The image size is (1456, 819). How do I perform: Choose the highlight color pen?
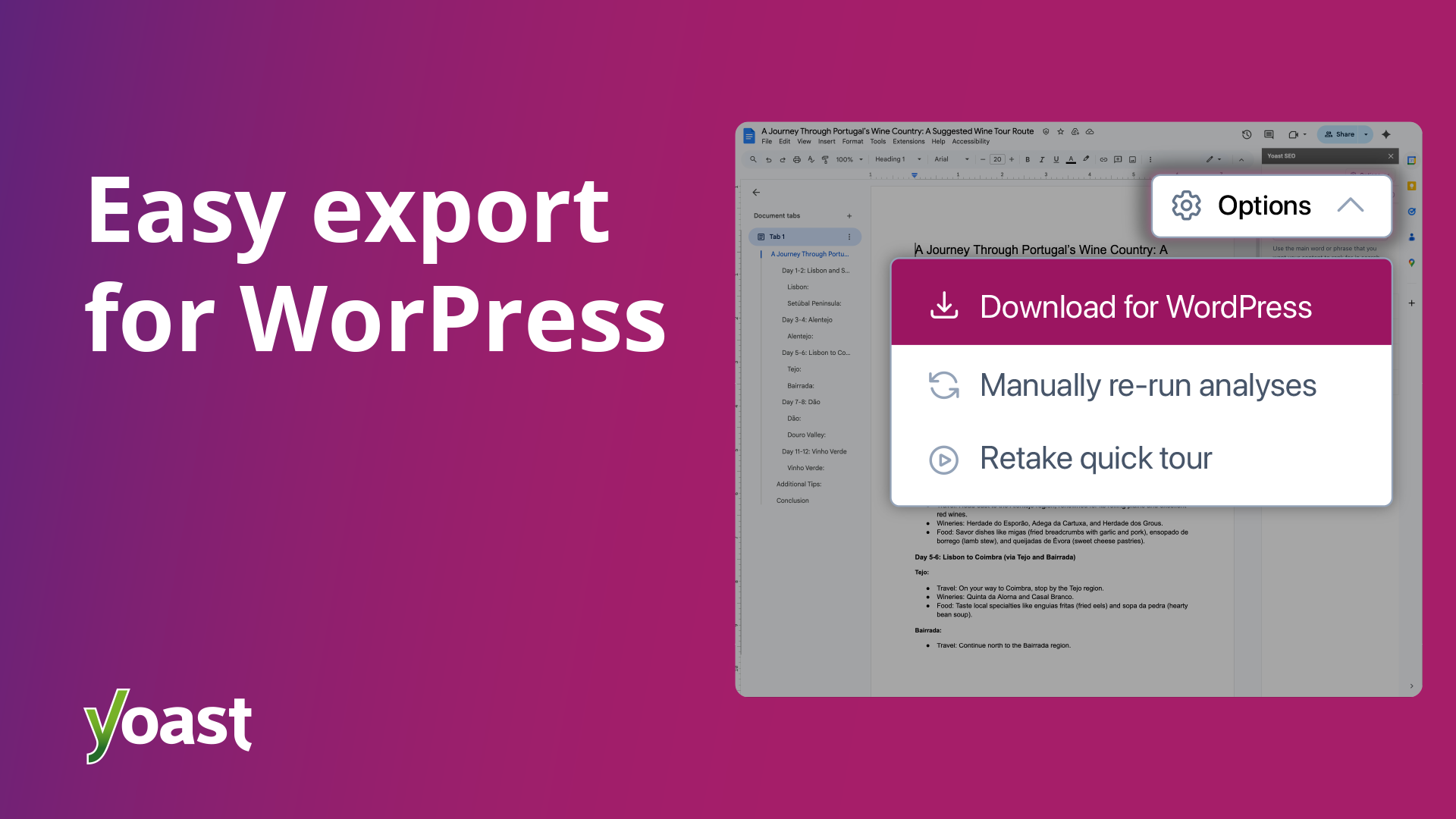[1086, 159]
